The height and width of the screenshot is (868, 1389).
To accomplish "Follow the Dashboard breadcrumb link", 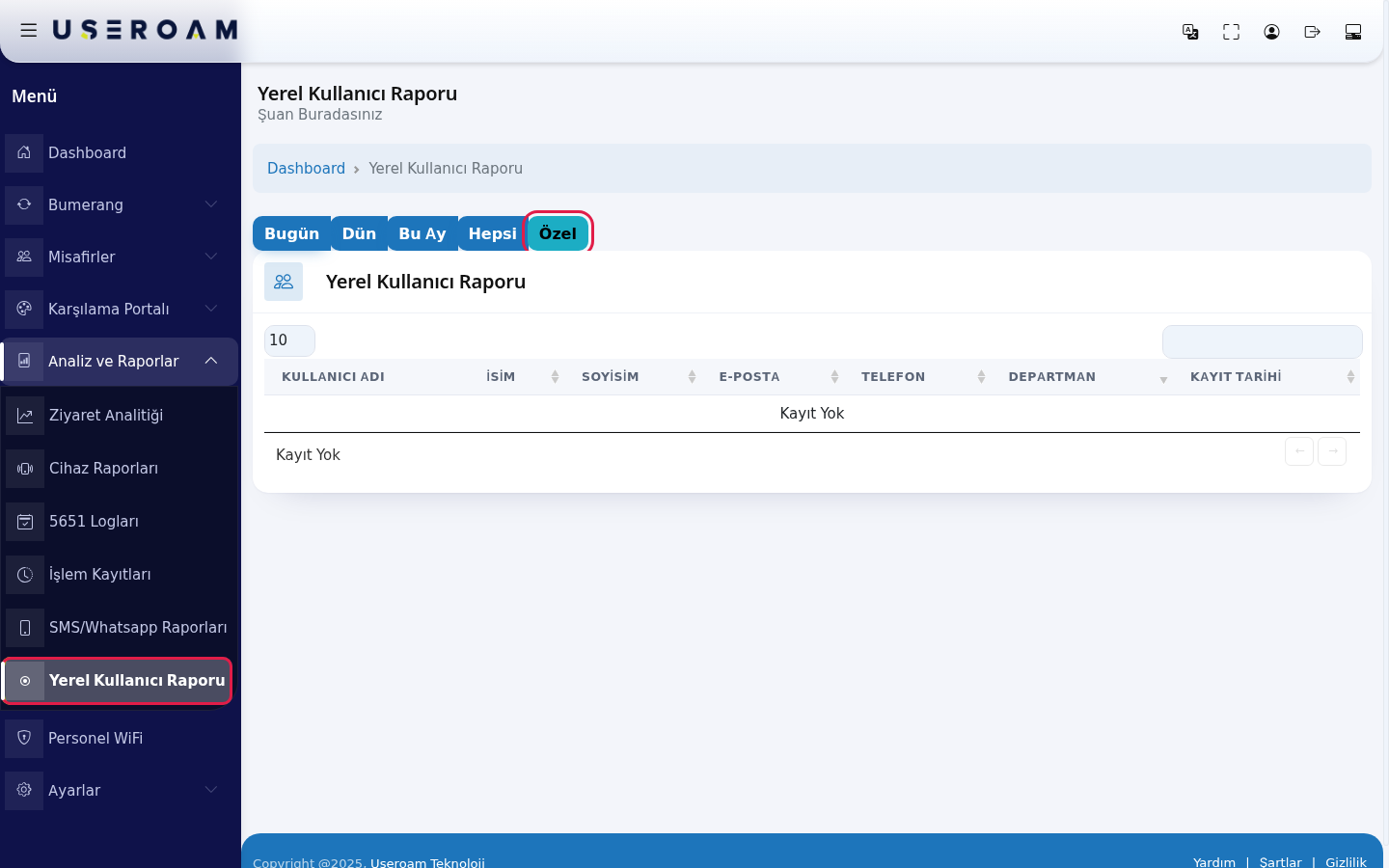I will pyautogui.click(x=306, y=168).
